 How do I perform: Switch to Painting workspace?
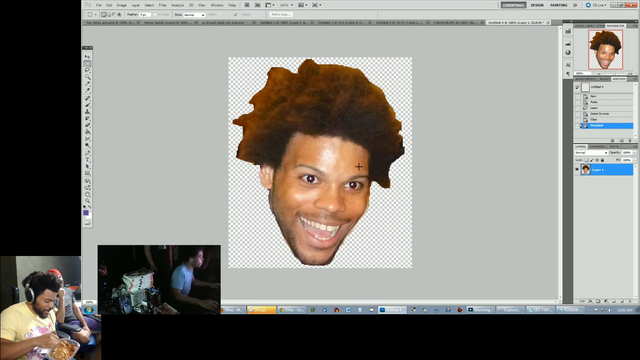(558, 5)
